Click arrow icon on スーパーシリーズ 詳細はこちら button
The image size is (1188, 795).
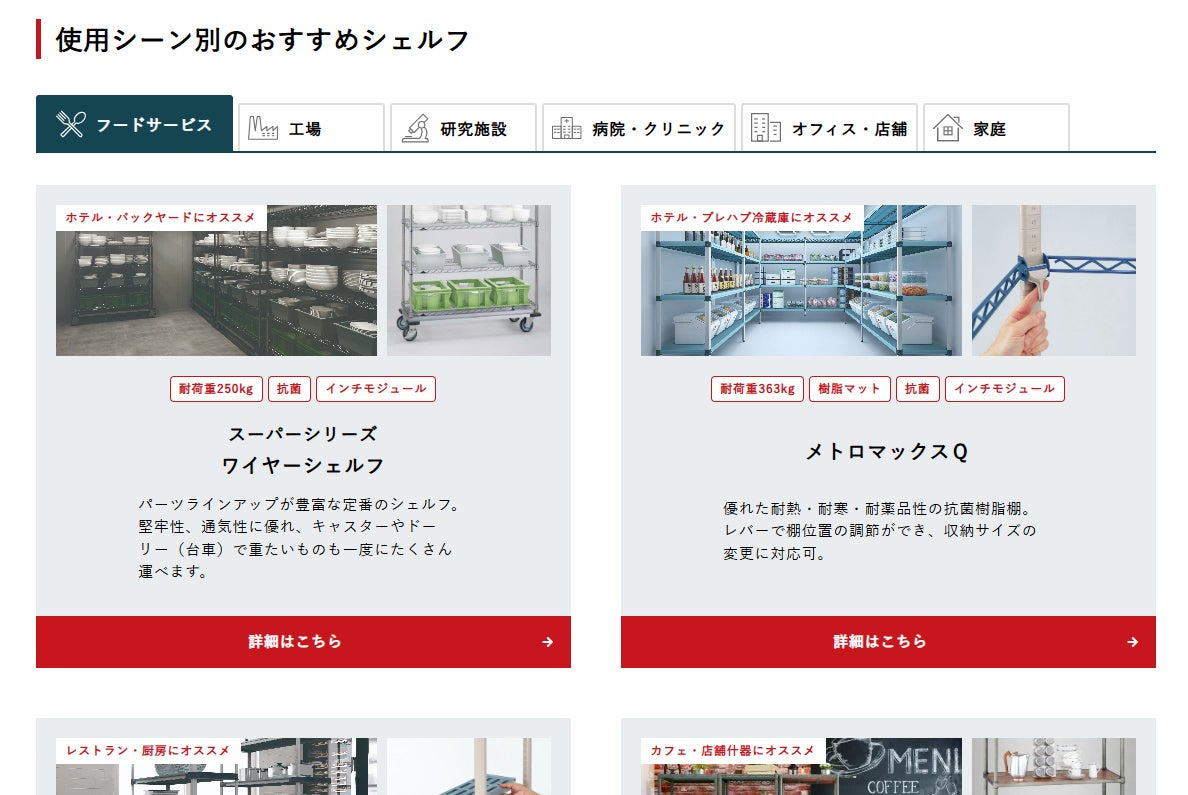click(547, 642)
